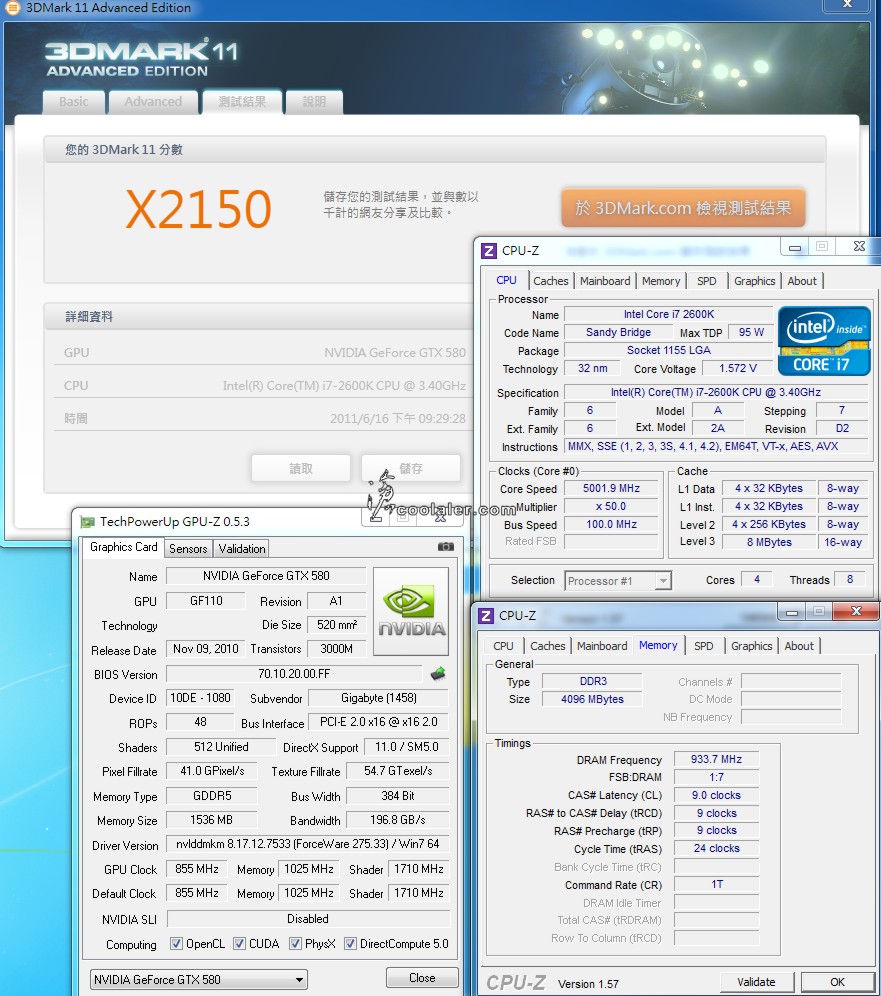
Task: Click the Subvendor value Gigabyte (1458)
Action: 379,698
